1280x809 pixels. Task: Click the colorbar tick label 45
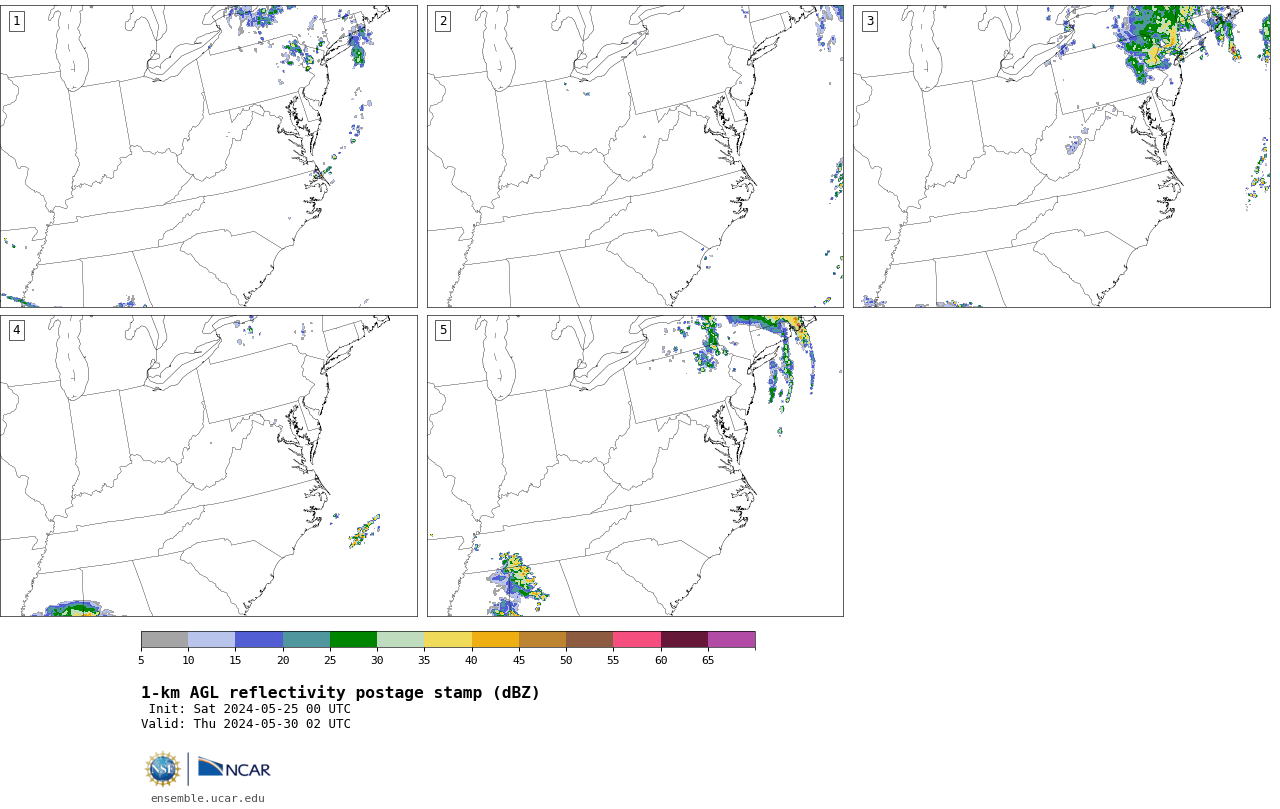pos(519,660)
